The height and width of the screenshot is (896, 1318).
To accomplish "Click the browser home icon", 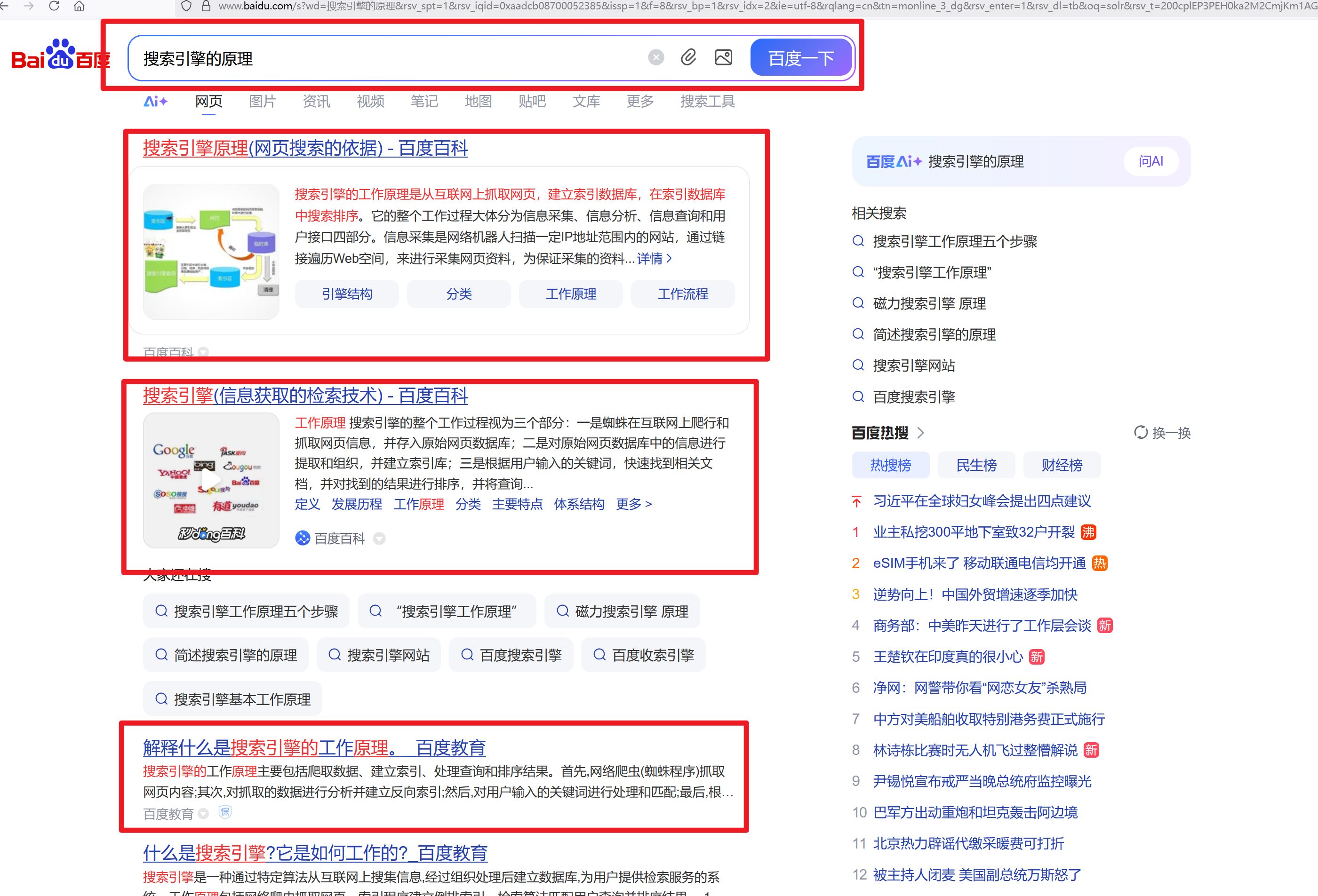I will pos(79,8).
